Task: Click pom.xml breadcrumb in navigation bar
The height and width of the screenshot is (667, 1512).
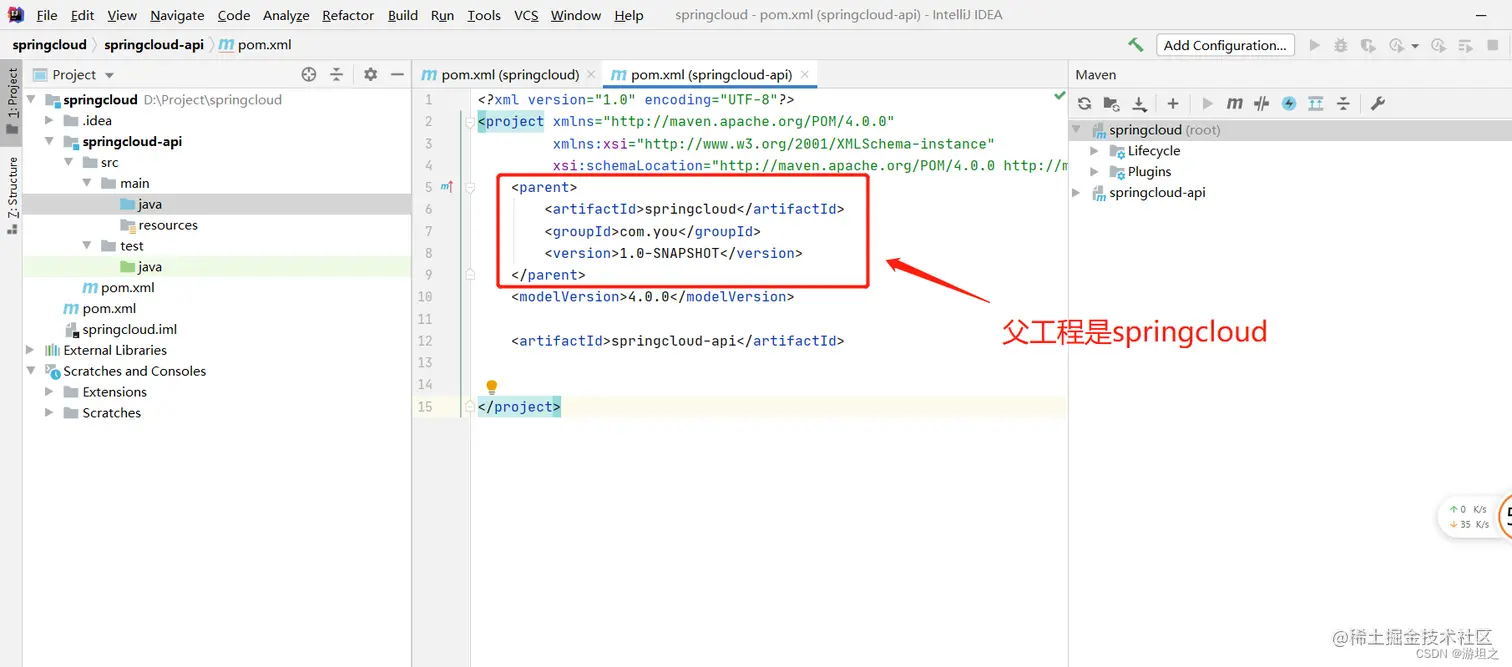Action: pos(256,45)
